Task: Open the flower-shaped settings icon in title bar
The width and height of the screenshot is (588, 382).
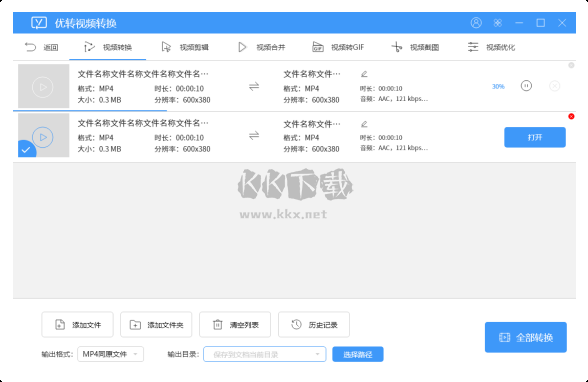Action: tap(497, 23)
